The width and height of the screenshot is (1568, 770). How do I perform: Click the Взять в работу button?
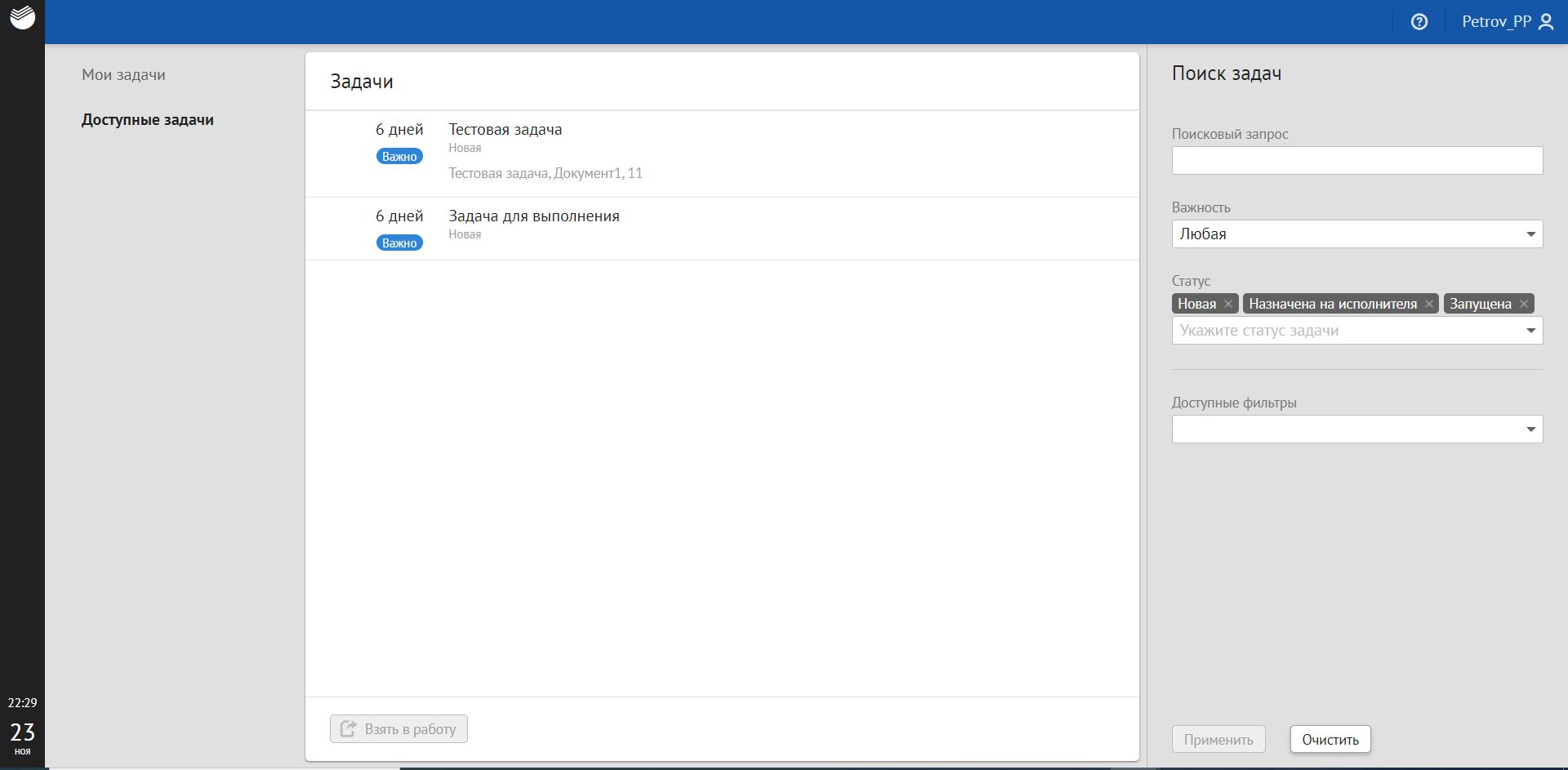(399, 729)
